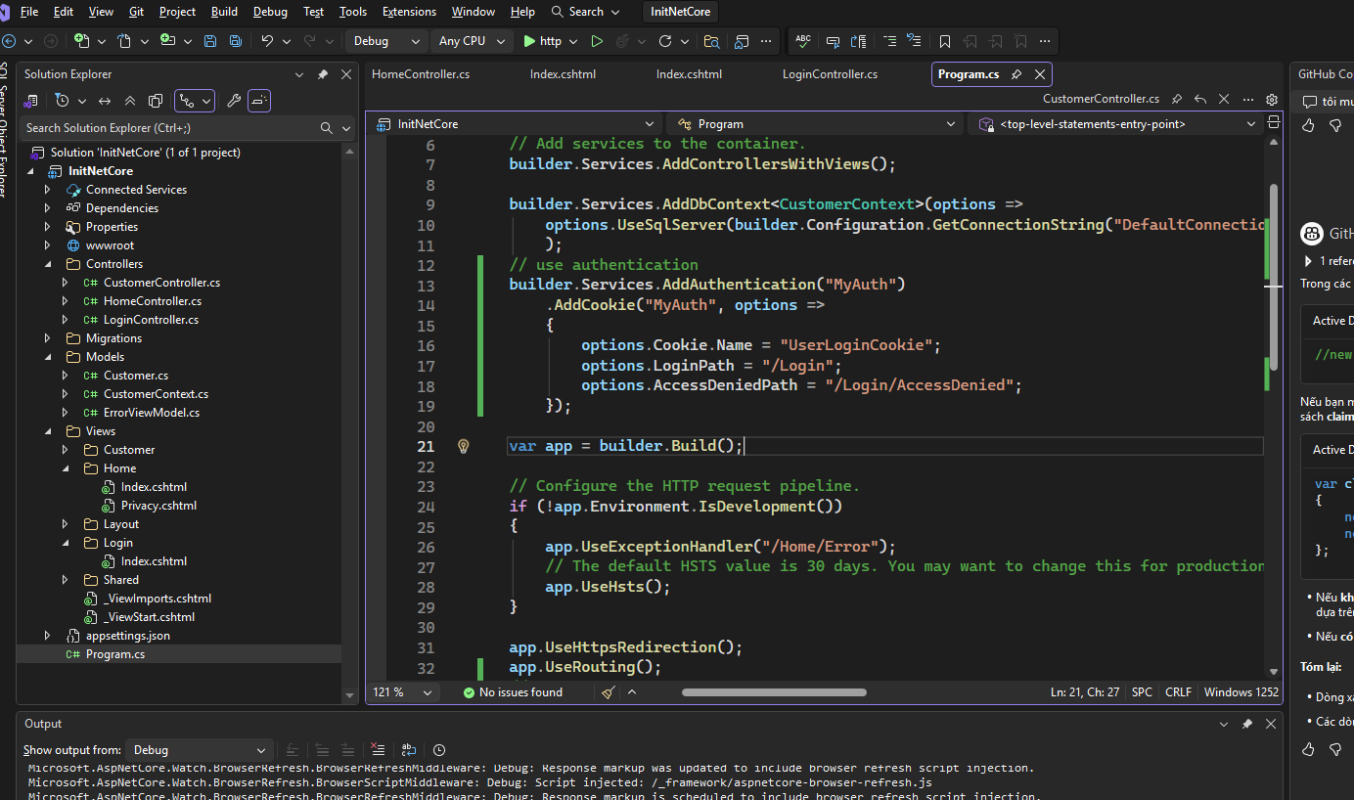
Task: Expand the Migrations folder node
Action: [47, 339]
